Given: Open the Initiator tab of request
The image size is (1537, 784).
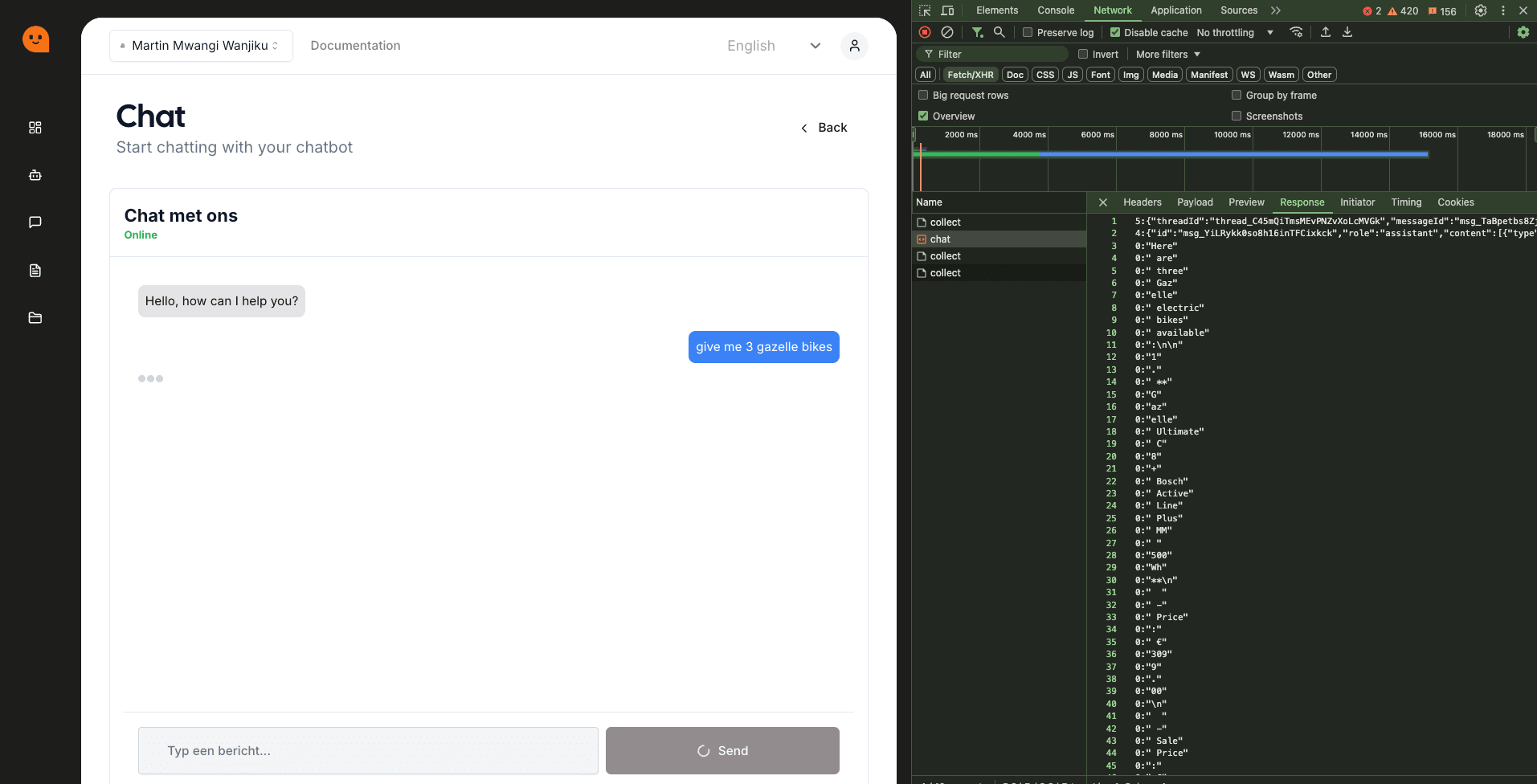Looking at the screenshot, I should tap(1358, 202).
